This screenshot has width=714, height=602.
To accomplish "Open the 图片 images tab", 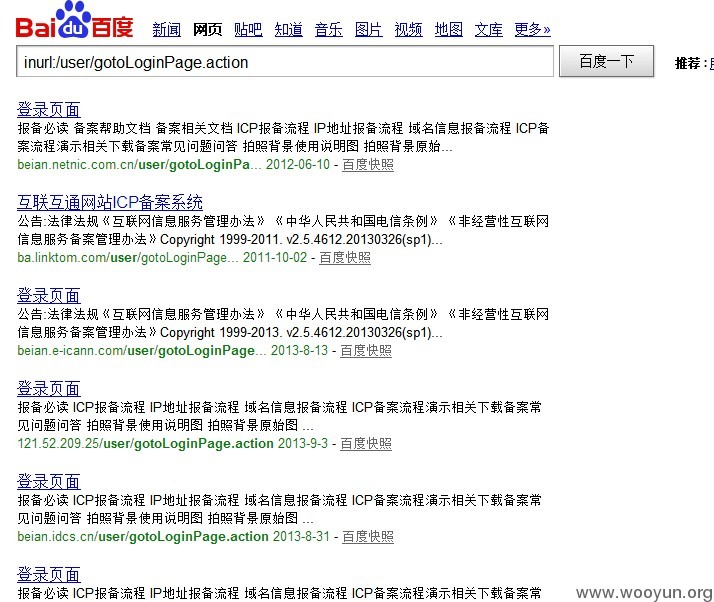I will pyautogui.click(x=368, y=30).
